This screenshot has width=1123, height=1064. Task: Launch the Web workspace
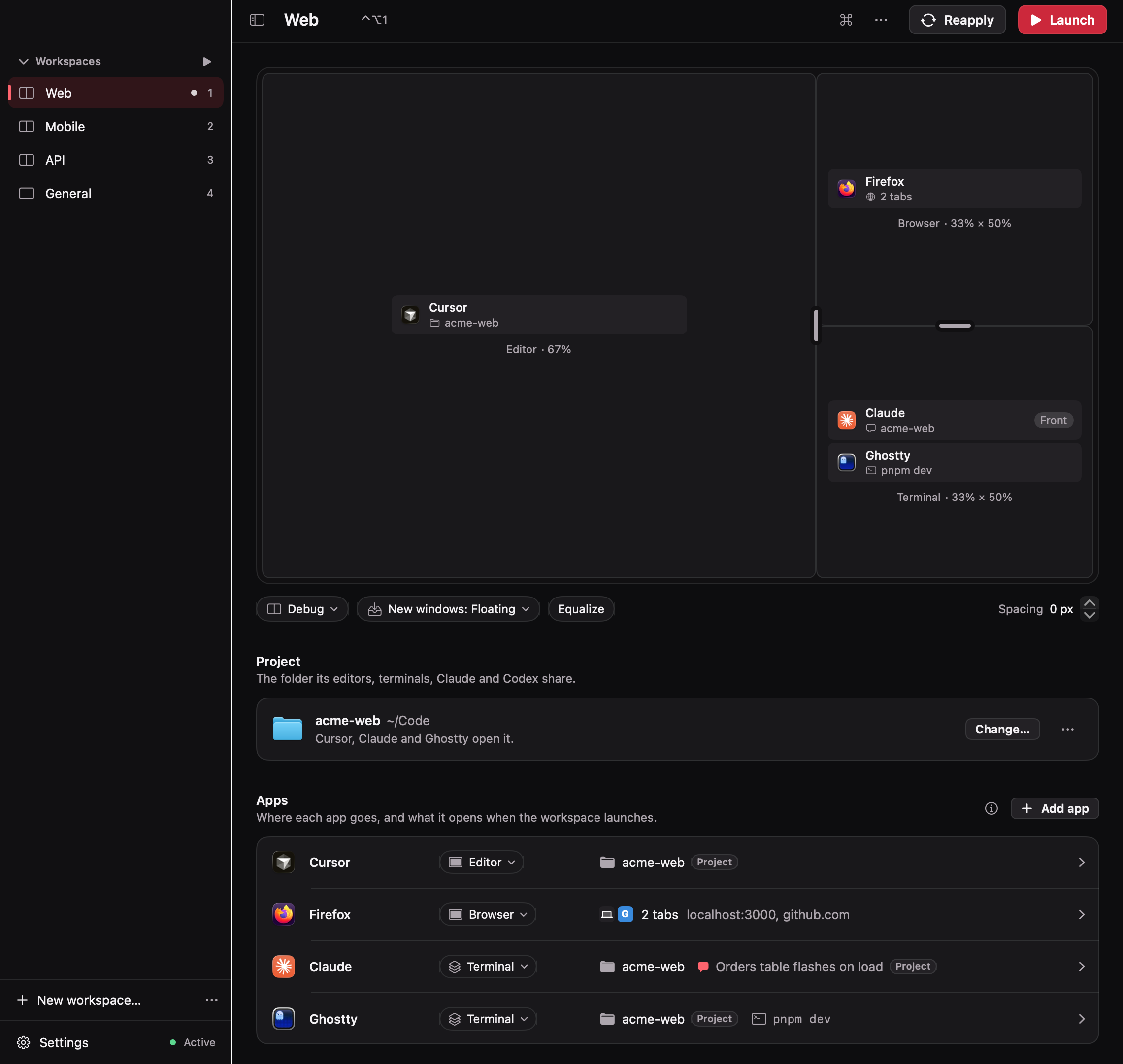[x=1062, y=20]
